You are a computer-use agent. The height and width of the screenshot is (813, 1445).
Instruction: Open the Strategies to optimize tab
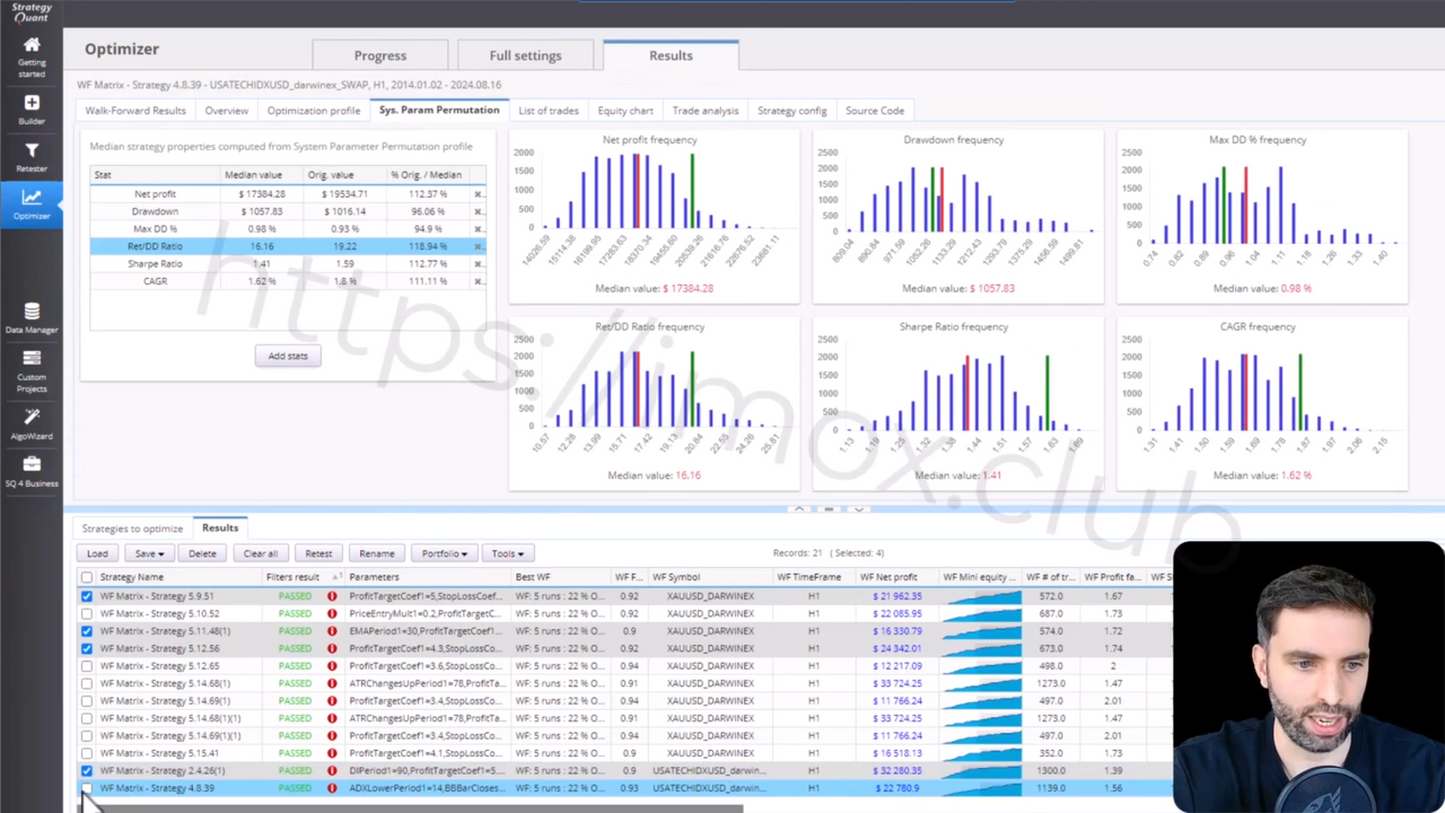click(x=133, y=528)
